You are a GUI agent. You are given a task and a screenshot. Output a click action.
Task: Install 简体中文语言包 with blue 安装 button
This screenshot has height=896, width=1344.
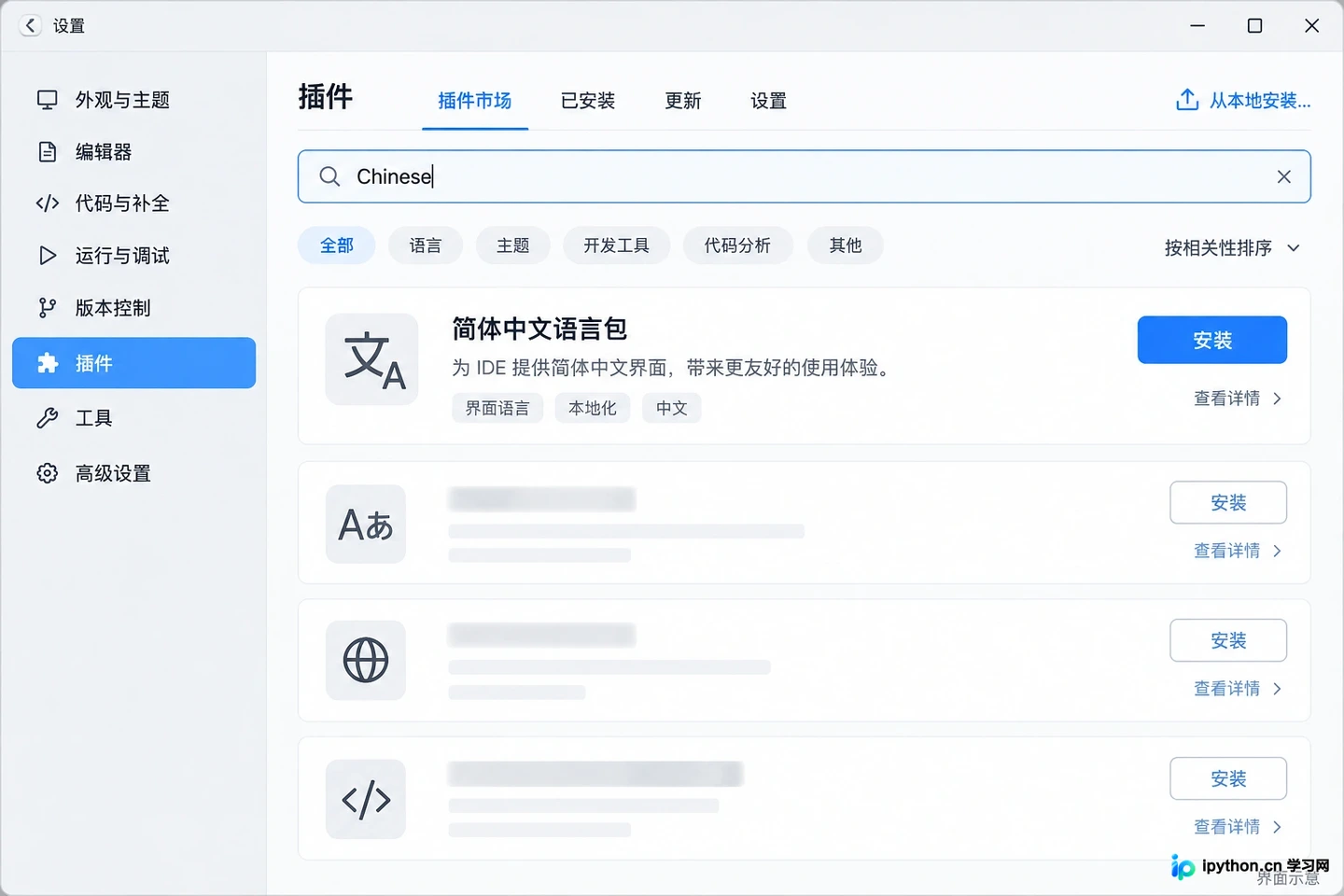pos(1211,340)
